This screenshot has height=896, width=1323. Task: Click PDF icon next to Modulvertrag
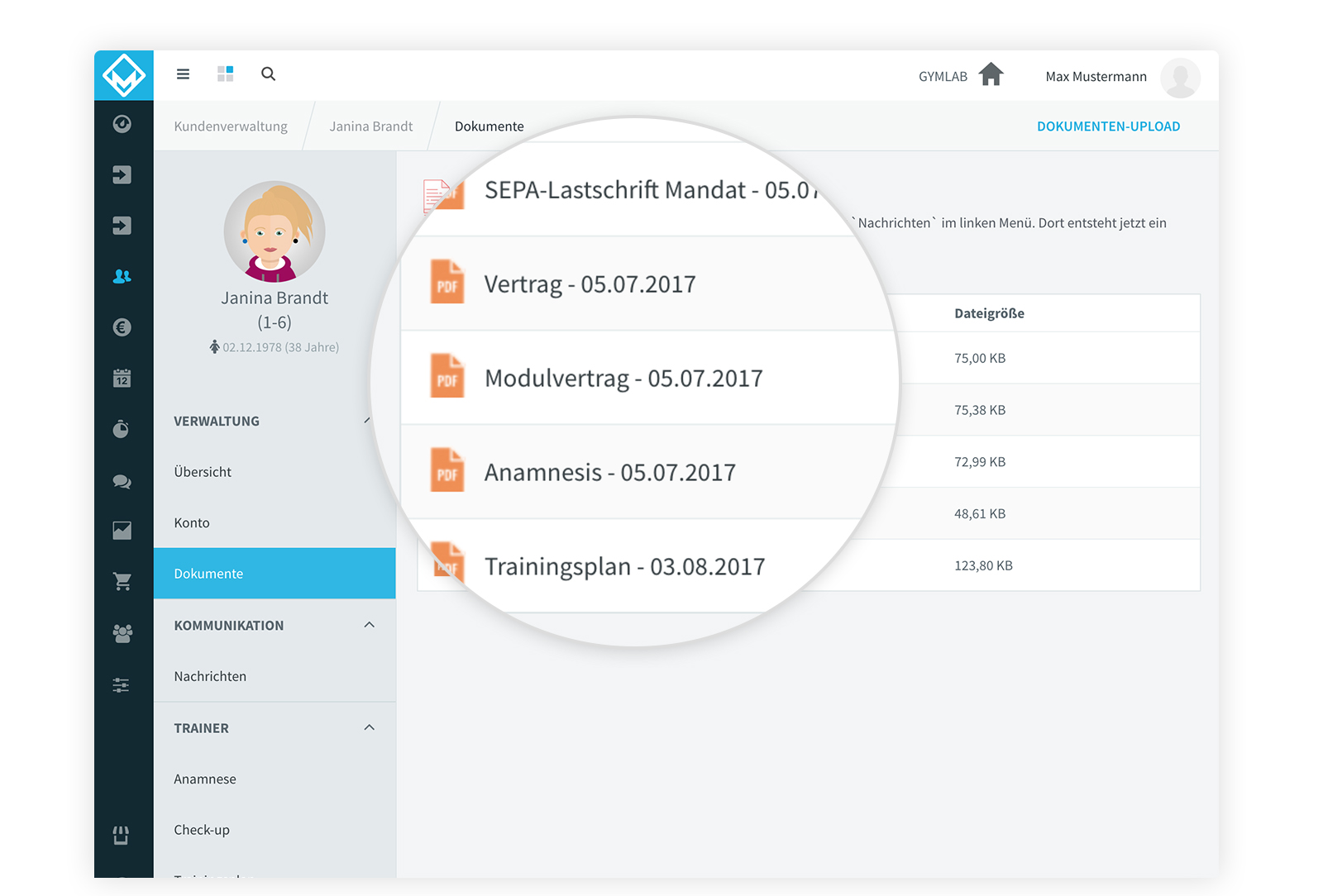447,376
